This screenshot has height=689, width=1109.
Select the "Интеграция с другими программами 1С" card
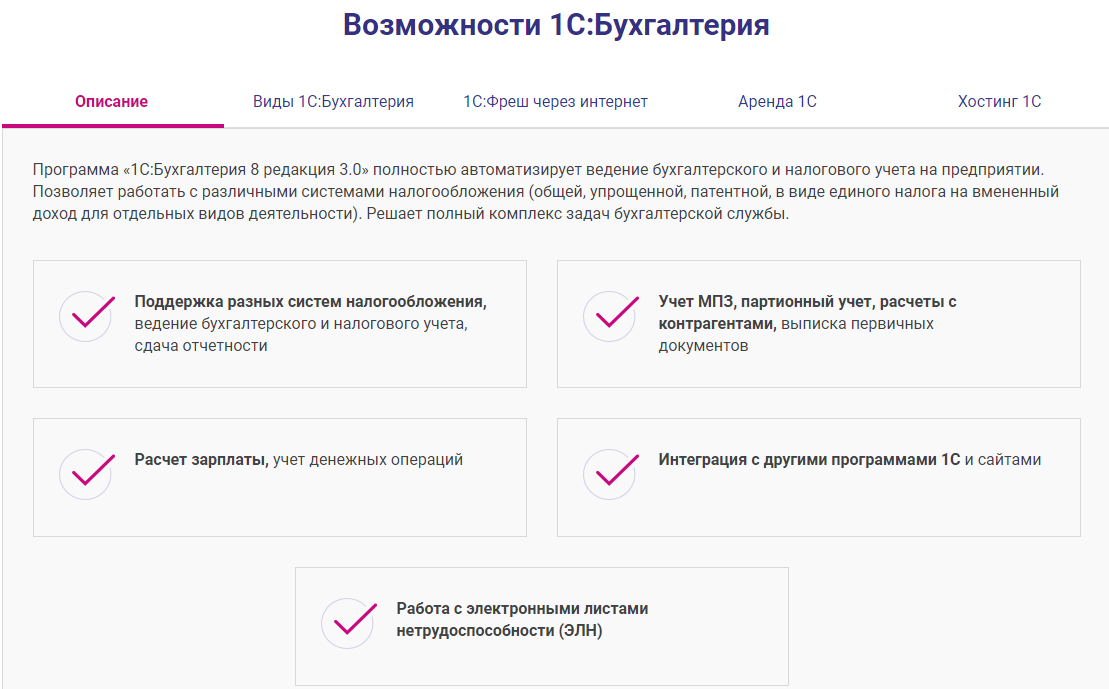[x=818, y=476]
